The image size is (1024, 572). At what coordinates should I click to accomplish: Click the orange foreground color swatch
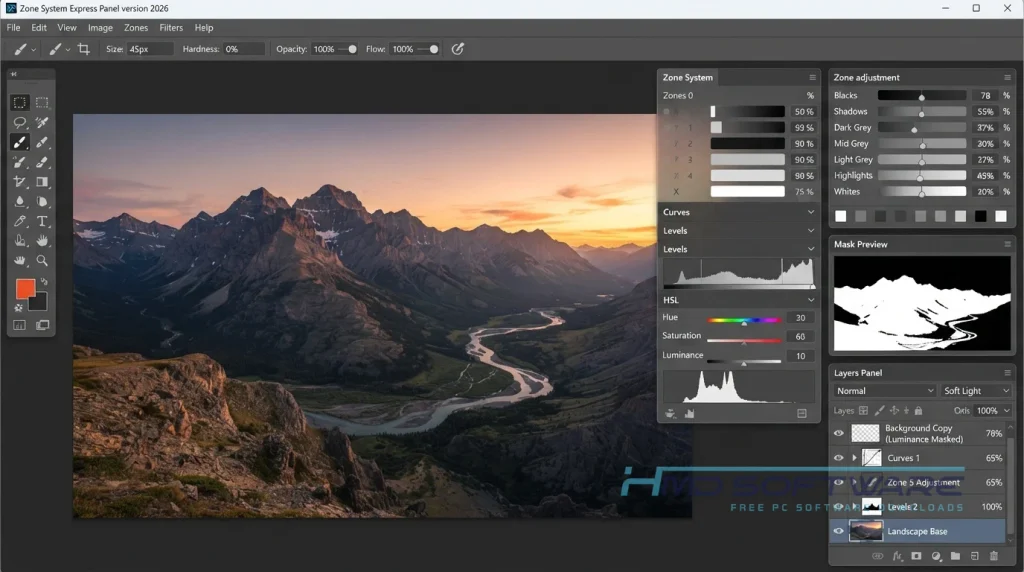pyautogui.click(x=25, y=289)
